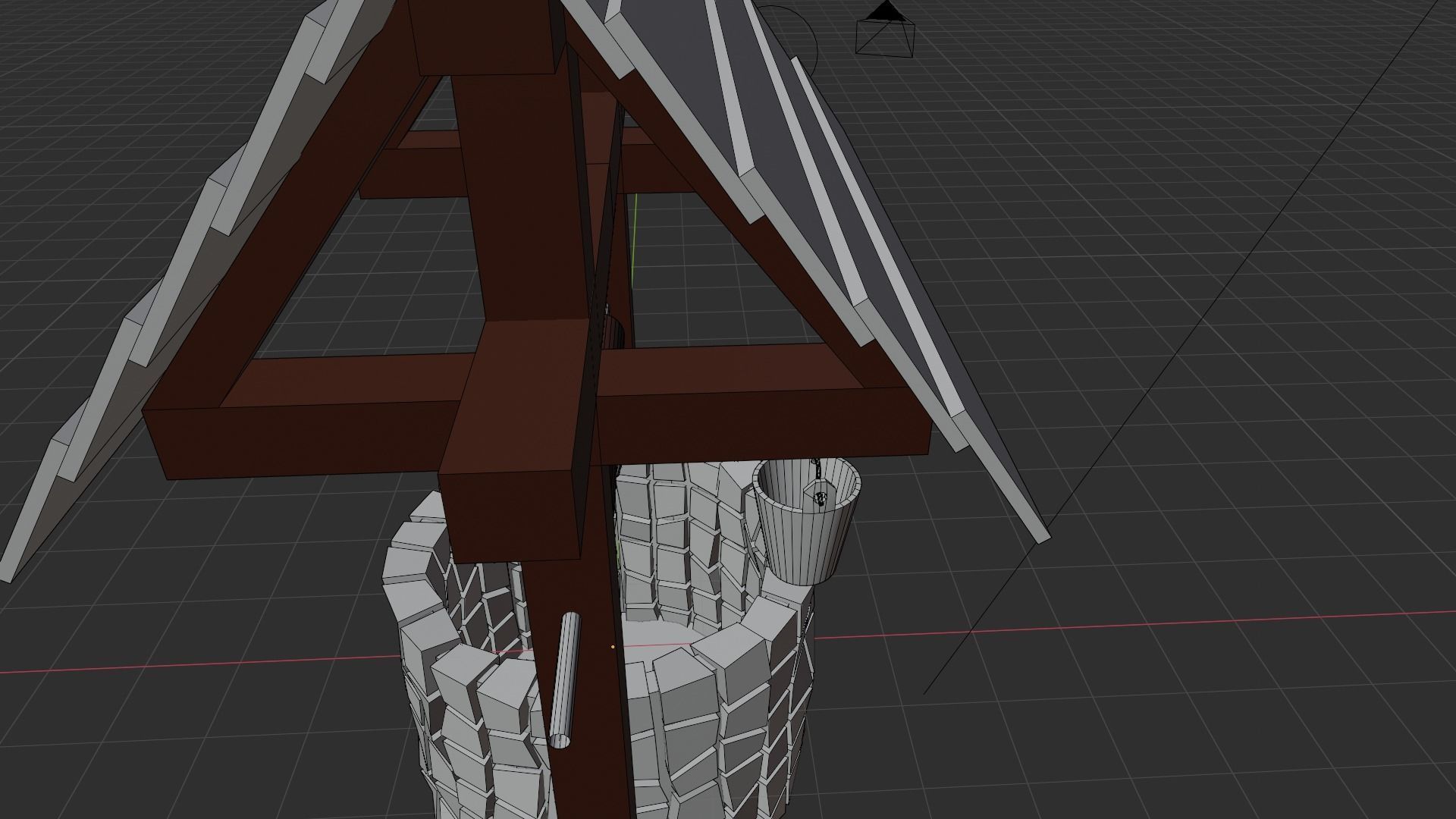The width and height of the screenshot is (1456, 819).
Task: Select the gray cylindrical crank handle
Action: pyautogui.click(x=565, y=680)
